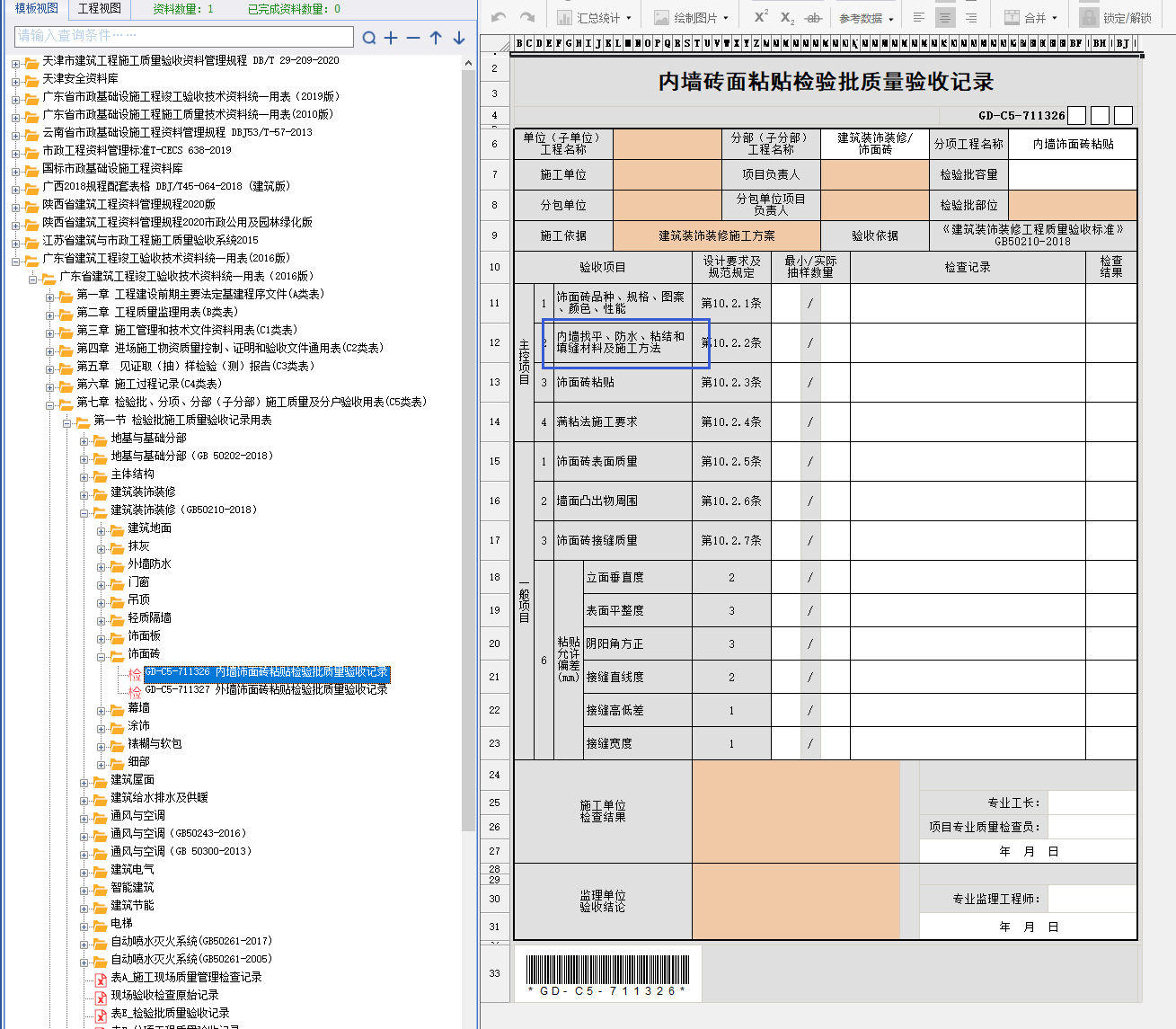The image size is (1176, 1029).
Task: Click the barcode GD-C5-711326 image
Action: [x=607, y=973]
